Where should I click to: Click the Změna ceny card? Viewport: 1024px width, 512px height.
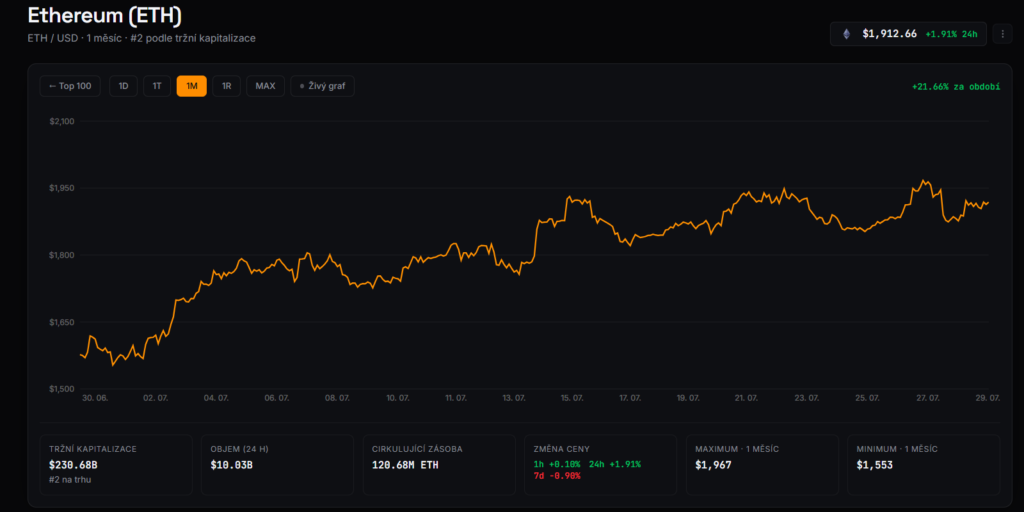point(601,464)
